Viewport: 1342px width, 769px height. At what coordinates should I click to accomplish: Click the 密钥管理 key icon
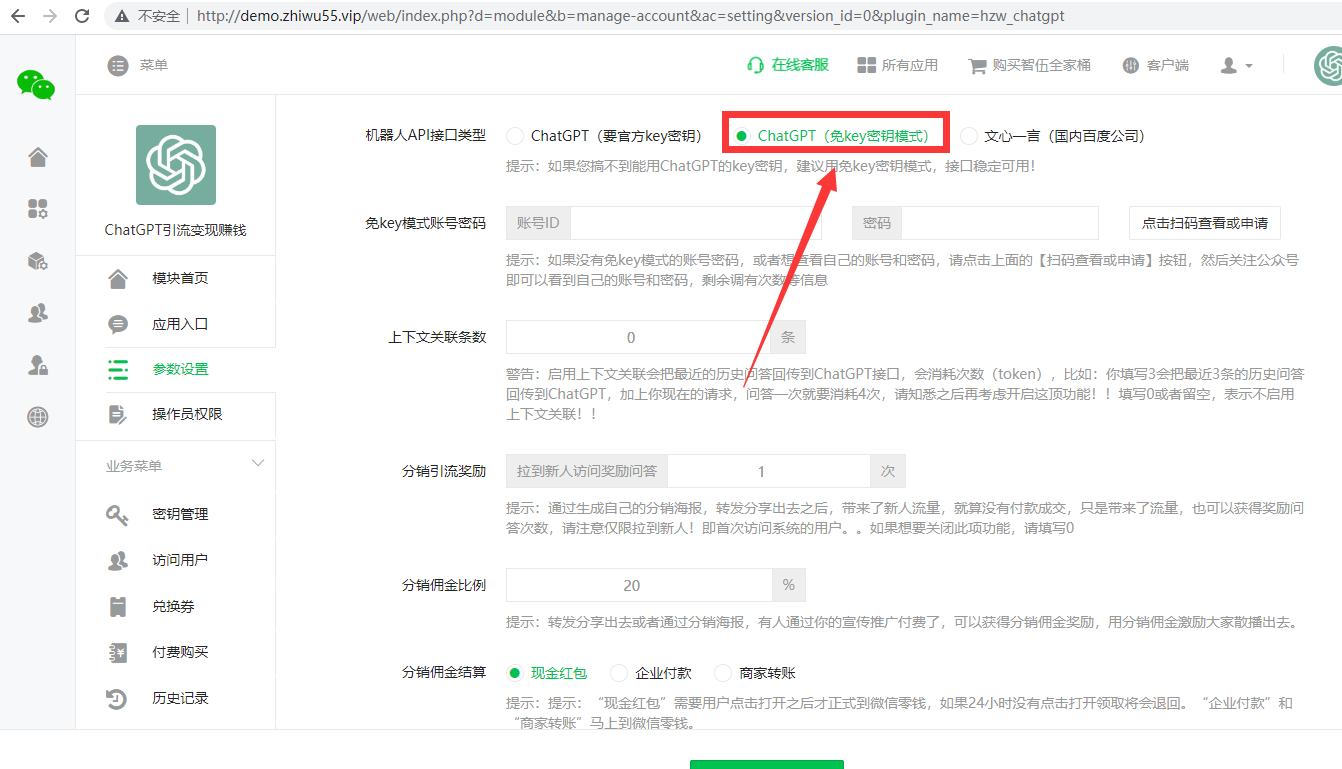coord(118,514)
